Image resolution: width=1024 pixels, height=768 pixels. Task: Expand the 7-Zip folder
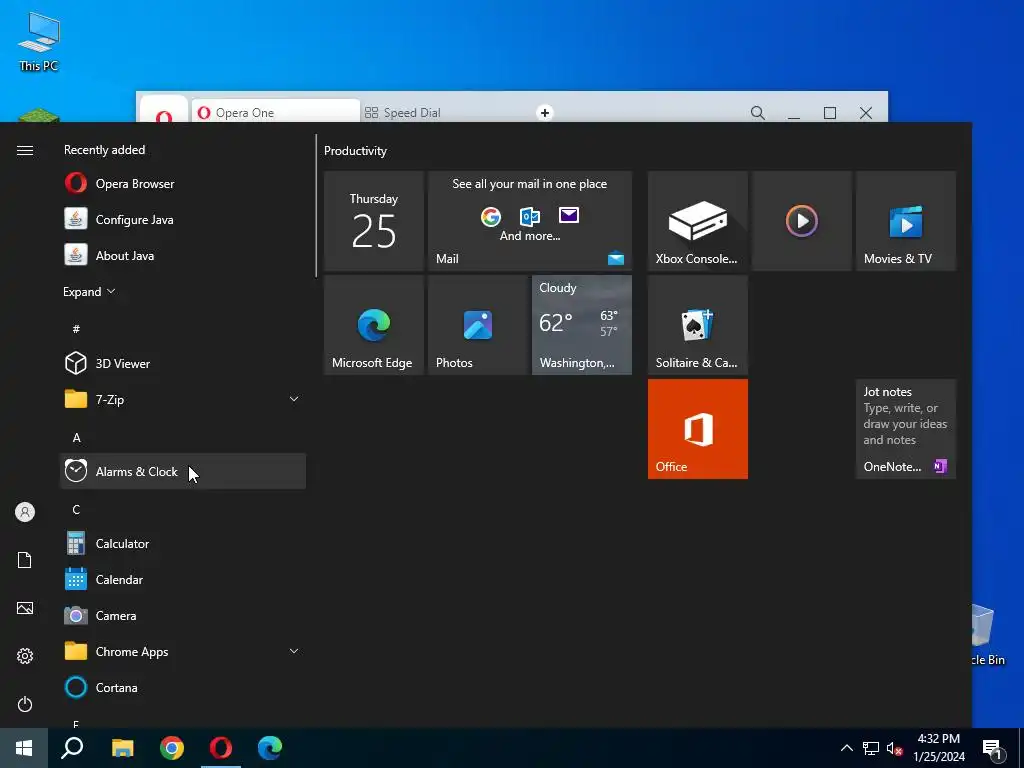tap(294, 399)
